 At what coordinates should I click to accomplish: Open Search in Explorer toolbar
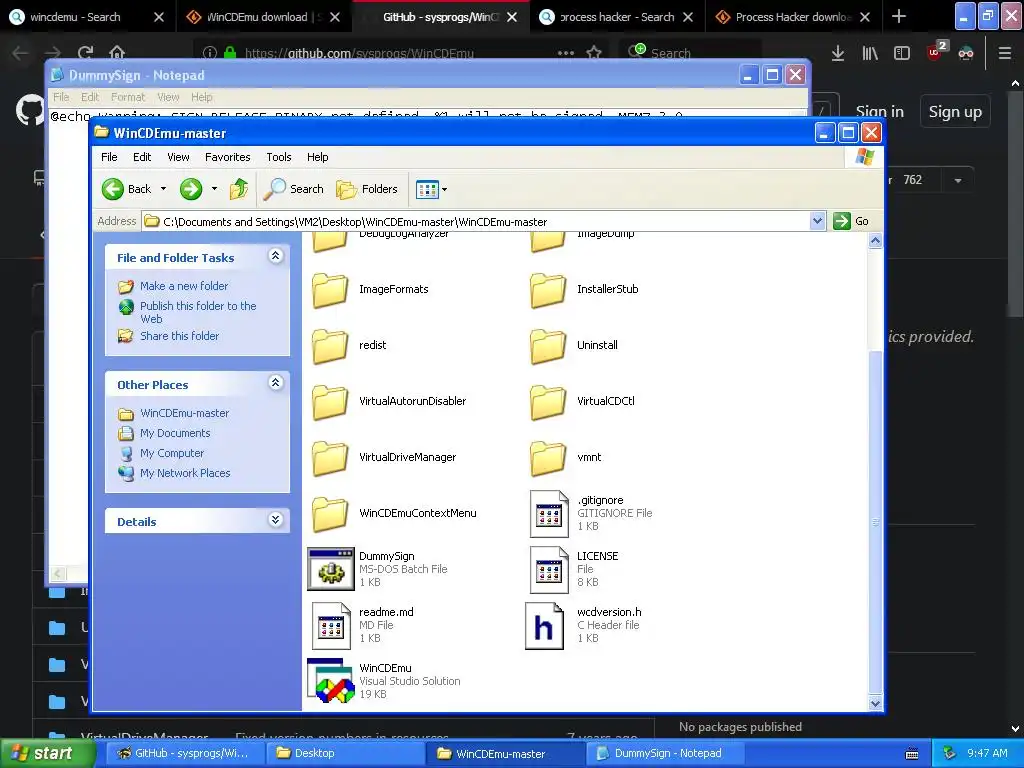(x=294, y=189)
